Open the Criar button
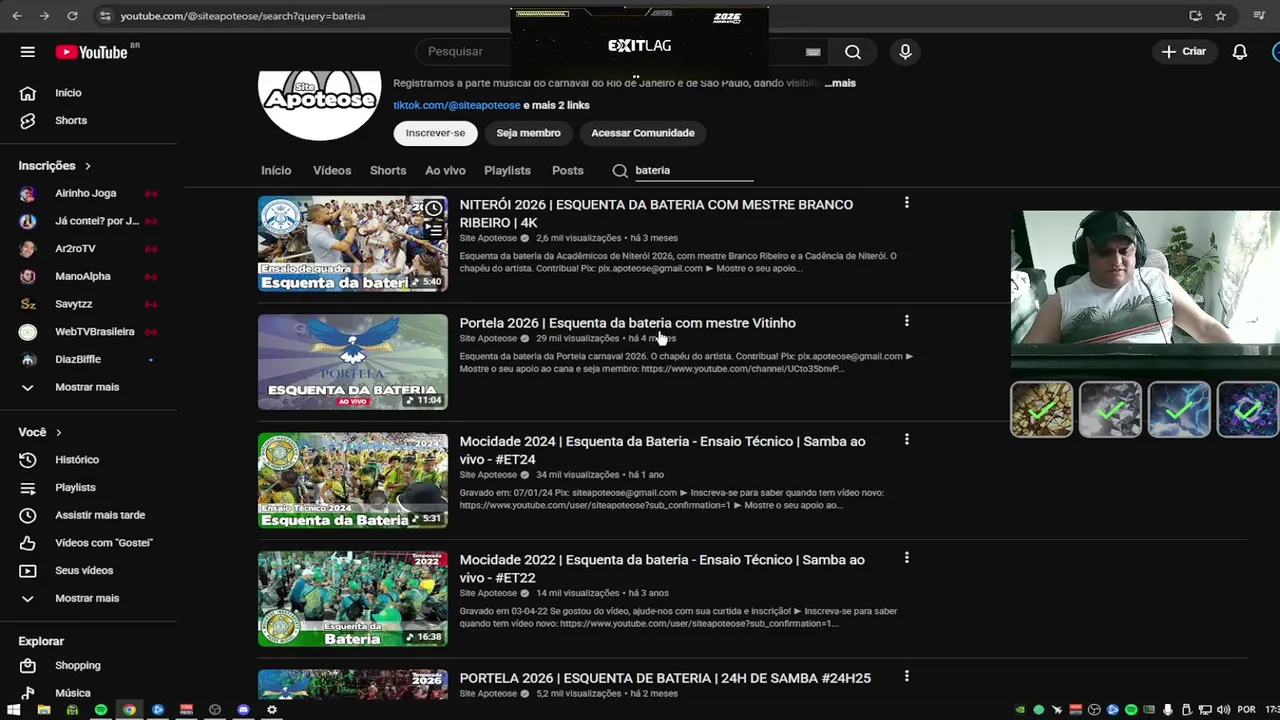This screenshot has height=720, width=1280. click(1184, 52)
